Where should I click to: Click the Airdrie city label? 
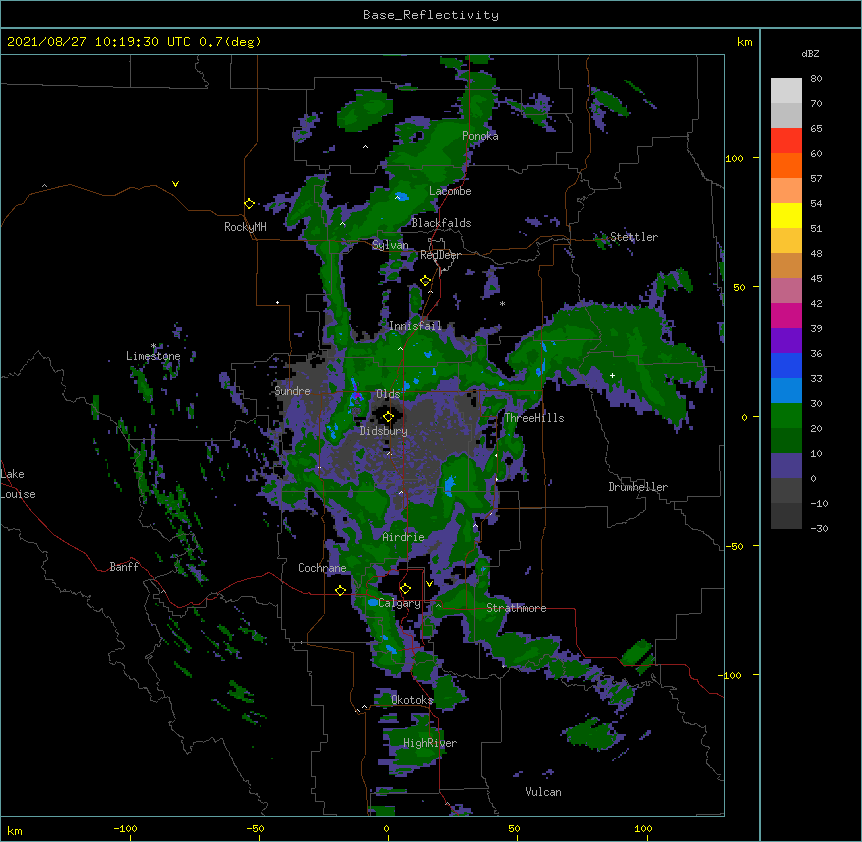pyautogui.click(x=404, y=537)
